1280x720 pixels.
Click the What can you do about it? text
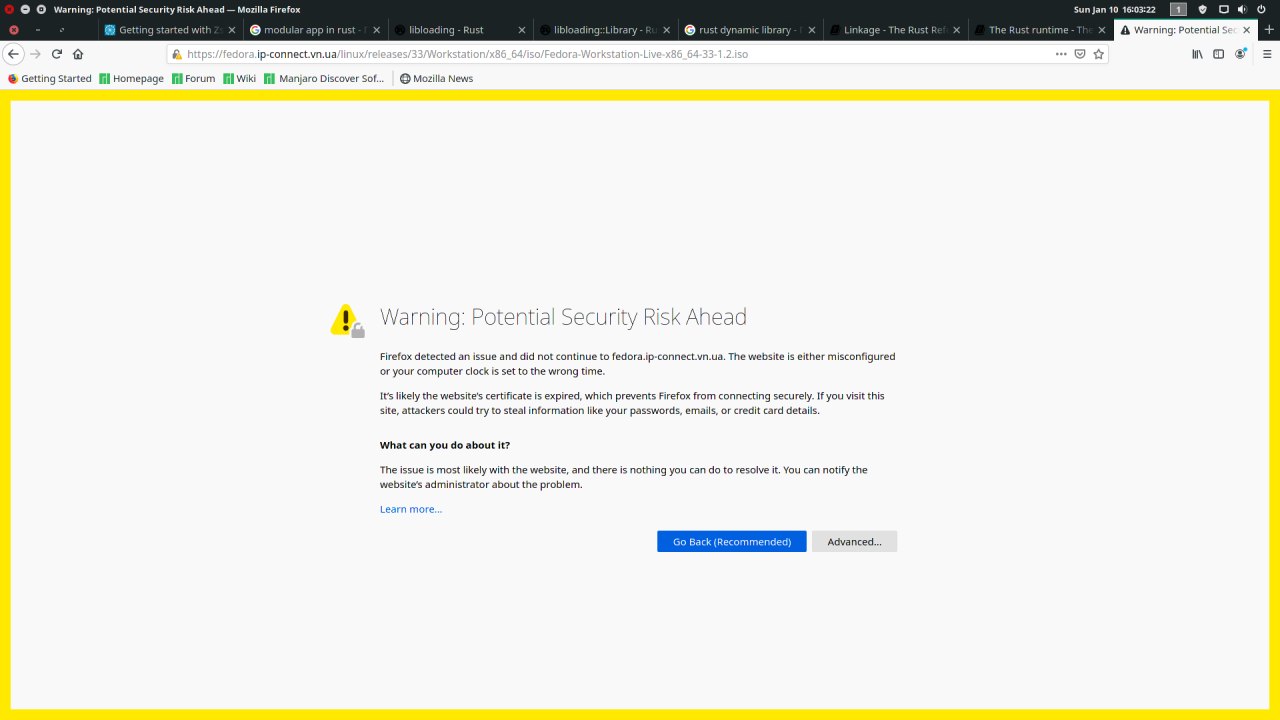(x=445, y=445)
